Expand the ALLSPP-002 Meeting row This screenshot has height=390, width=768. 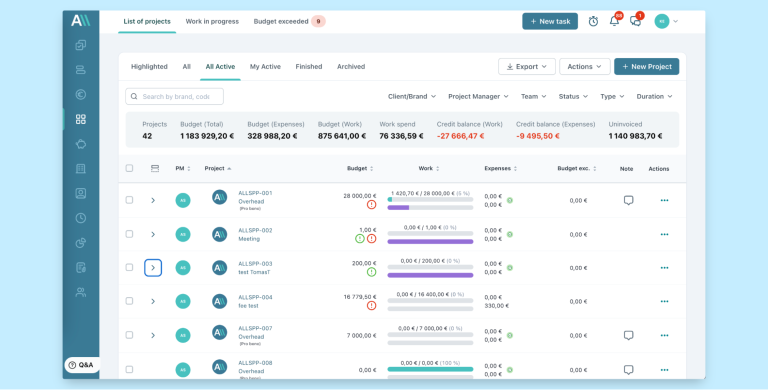(x=153, y=235)
